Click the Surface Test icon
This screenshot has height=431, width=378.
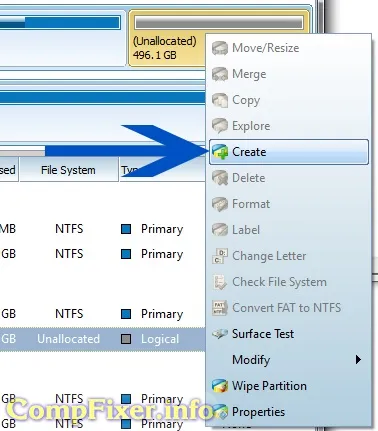220,334
